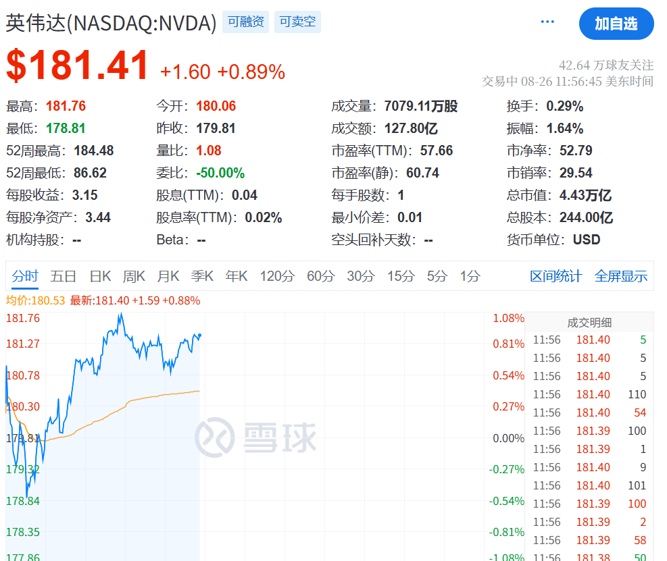667x561 pixels.
Task: Click the 货币单位 value USD
Action: tap(587, 239)
